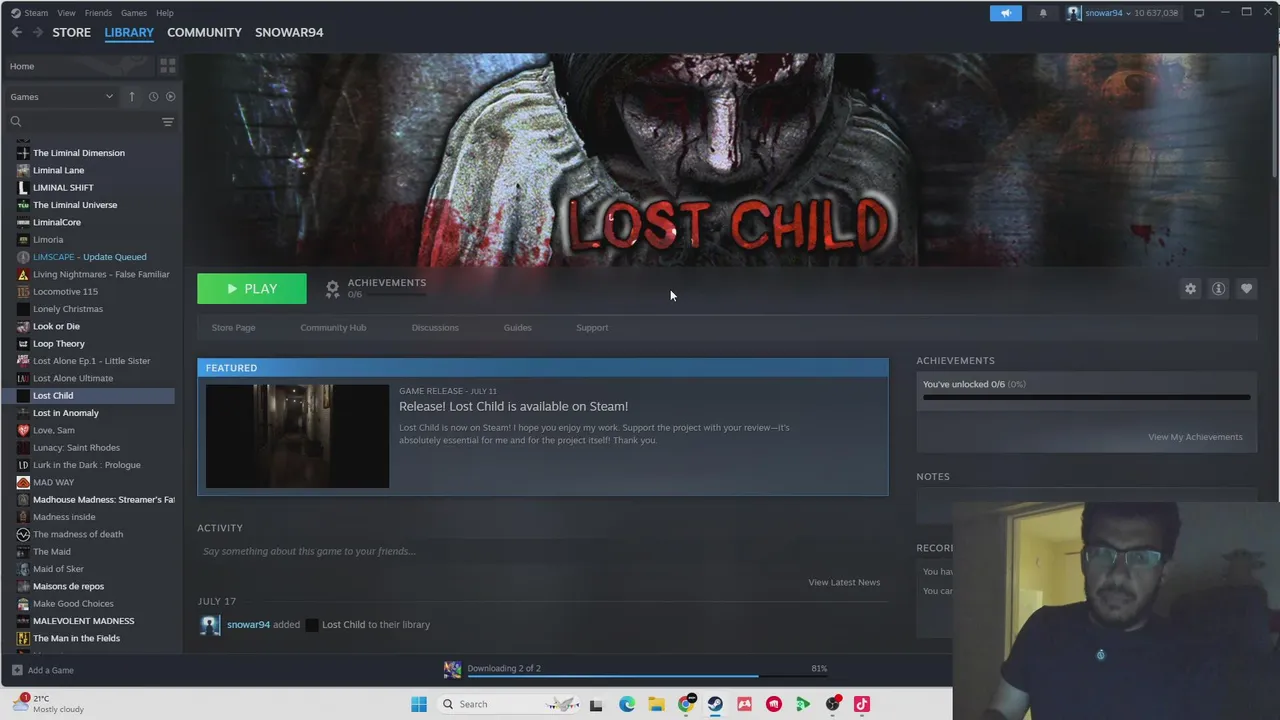Open the announcements megaphone button
Image resolution: width=1280 pixels, height=720 pixels.
(1006, 13)
